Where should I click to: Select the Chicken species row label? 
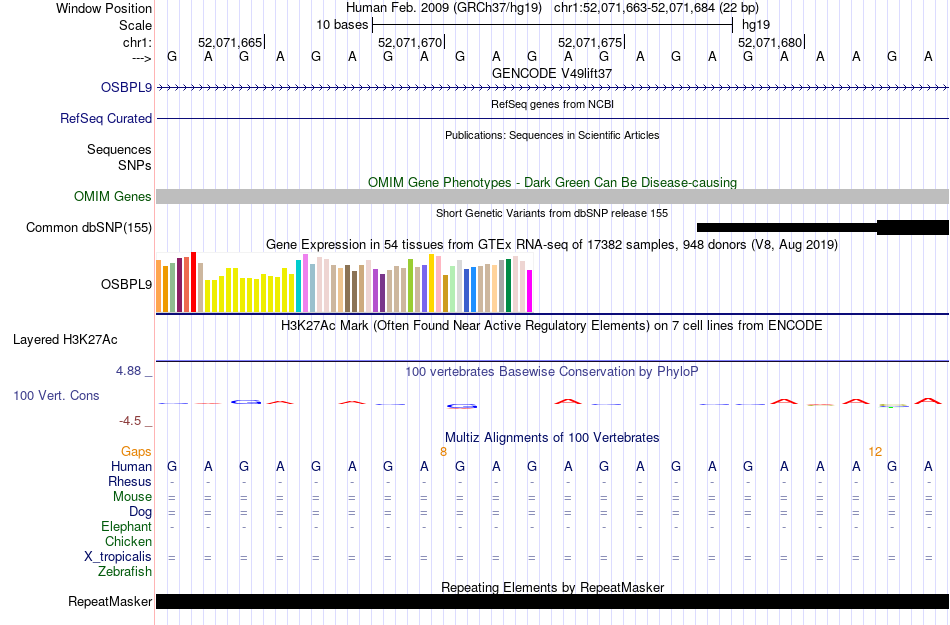[x=128, y=541]
